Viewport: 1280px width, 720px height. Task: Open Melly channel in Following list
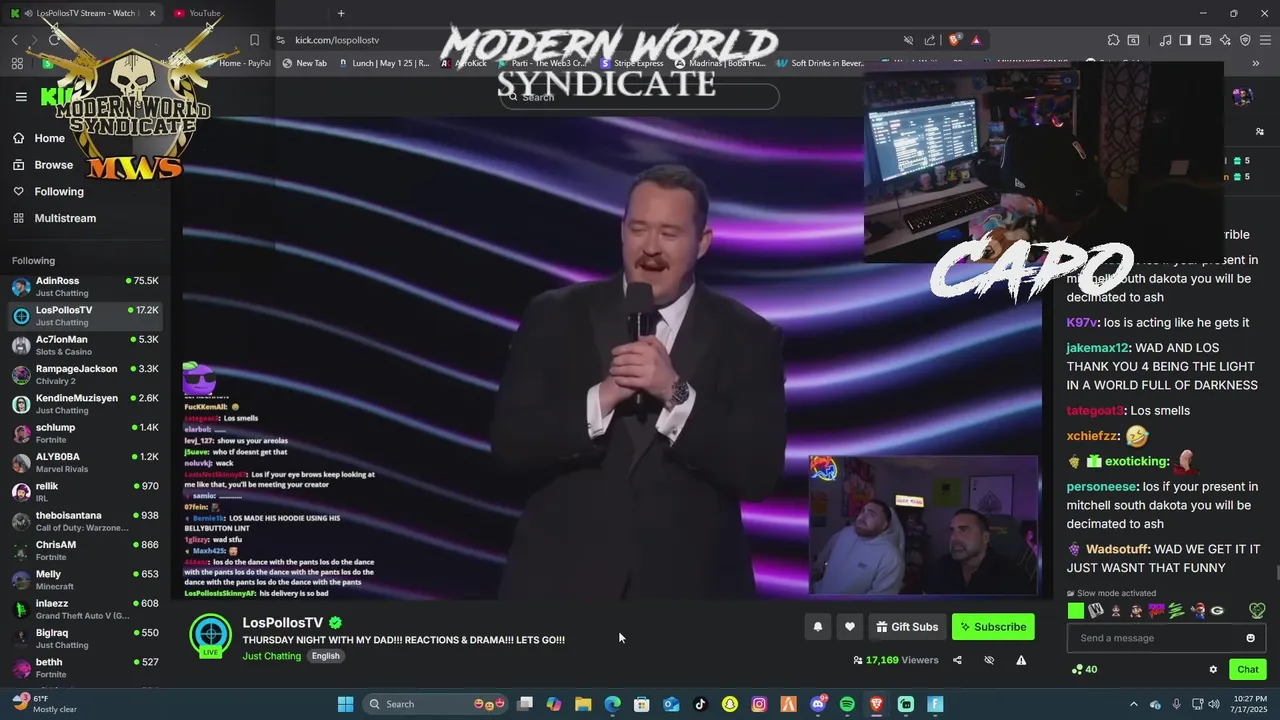85,580
